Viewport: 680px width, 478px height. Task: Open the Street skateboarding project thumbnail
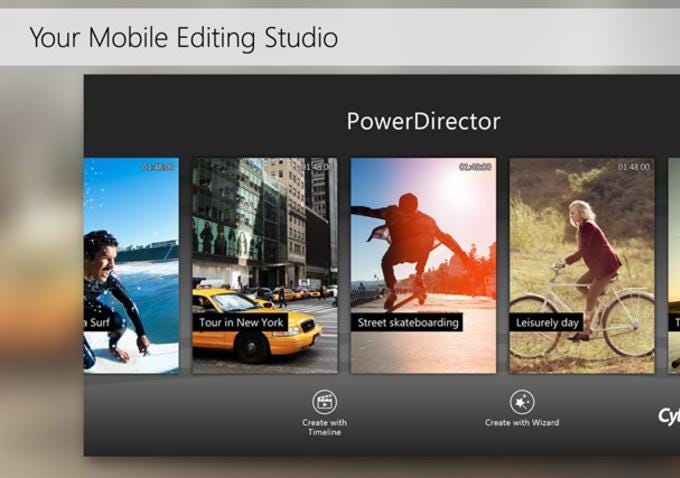pos(423,265)
